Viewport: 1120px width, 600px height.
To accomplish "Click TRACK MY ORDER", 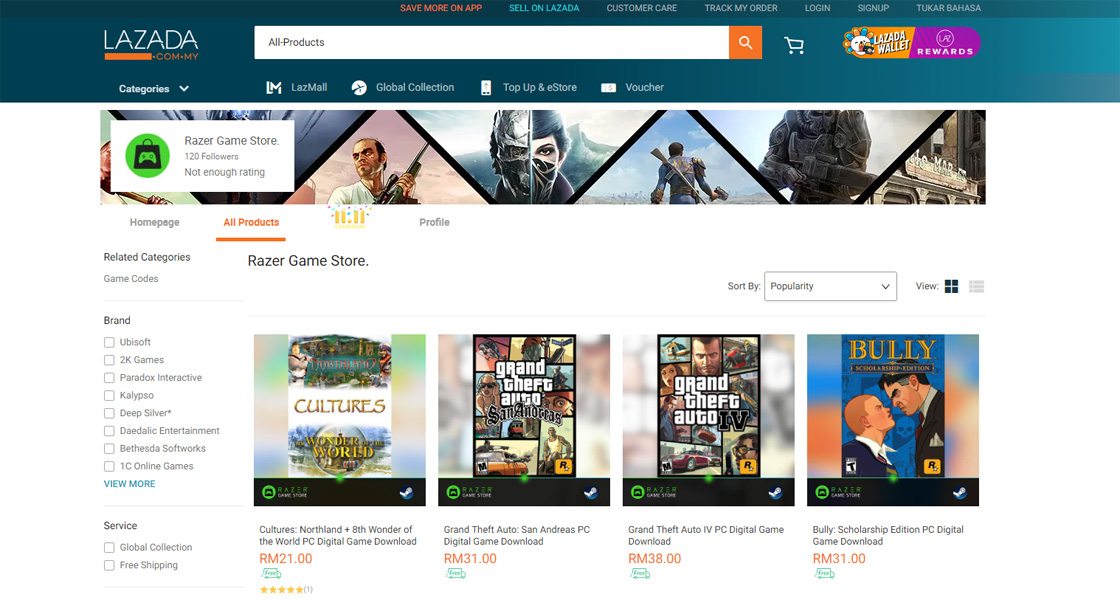I will click(741, 9).
